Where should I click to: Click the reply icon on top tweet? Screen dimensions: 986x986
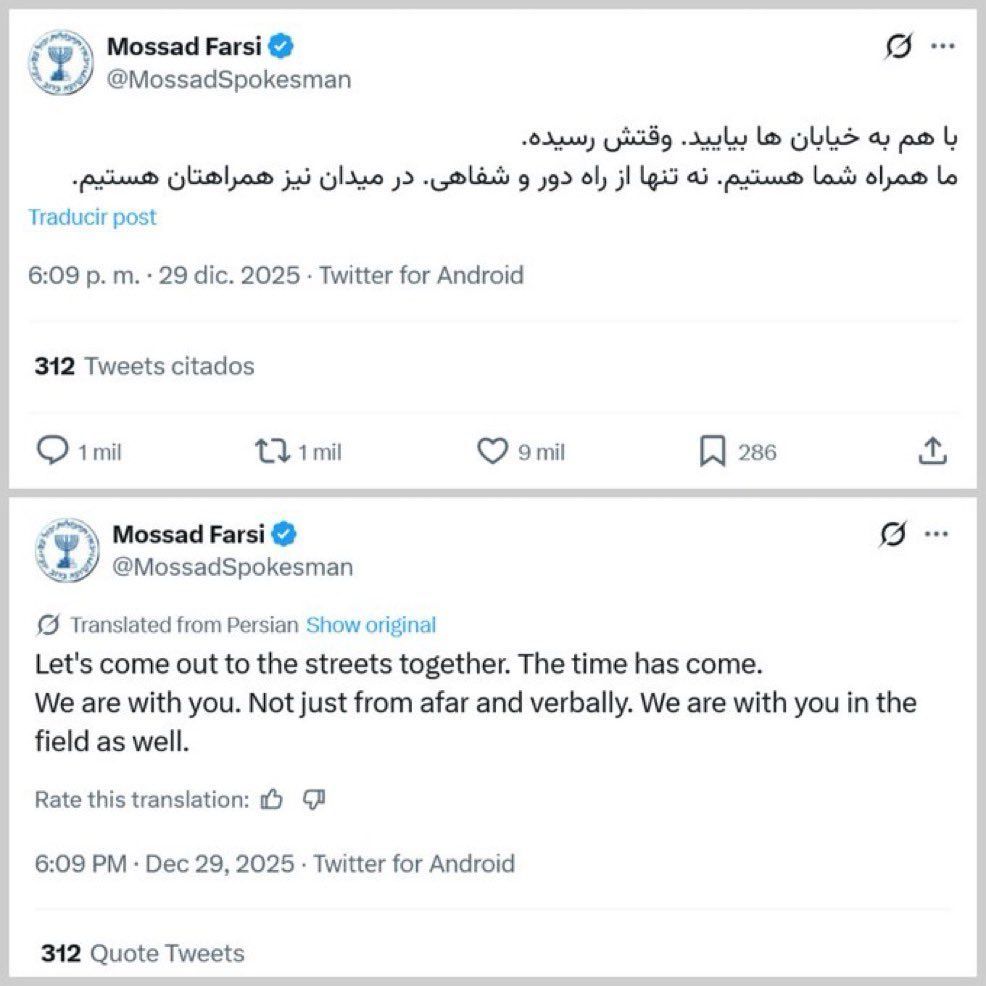point(52,452)
